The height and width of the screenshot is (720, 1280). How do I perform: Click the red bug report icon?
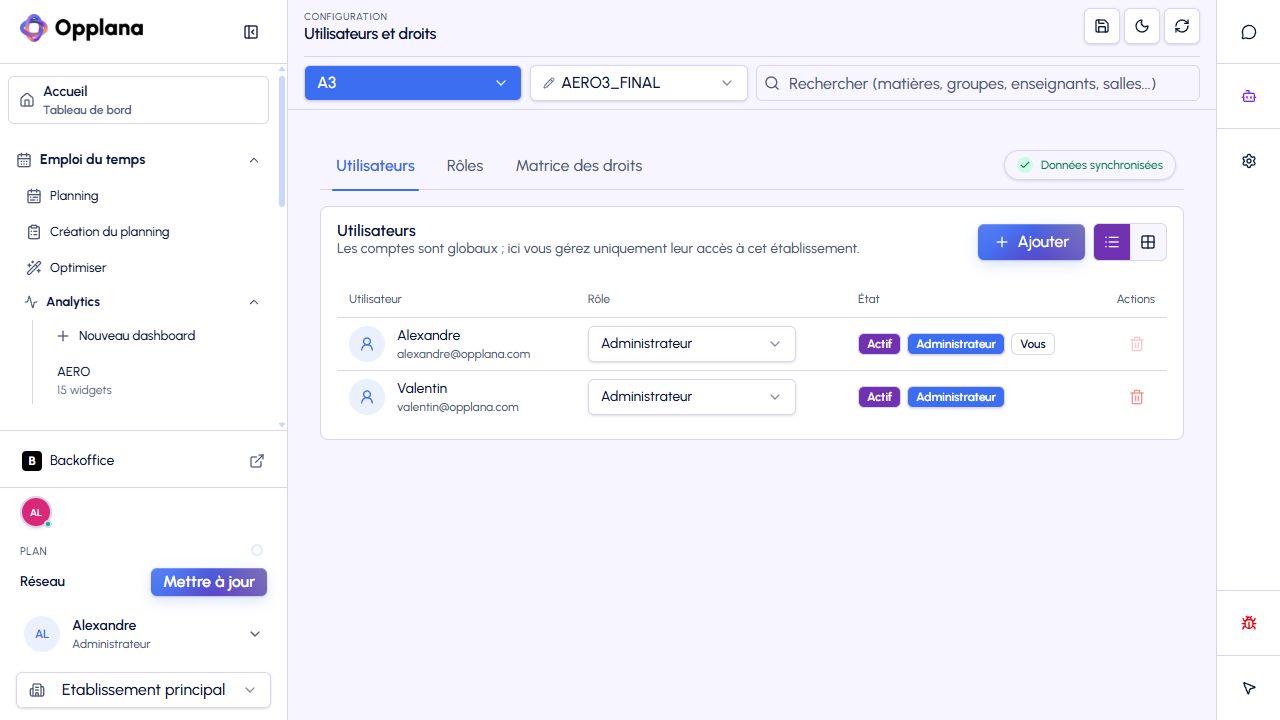coord(1249,623)
